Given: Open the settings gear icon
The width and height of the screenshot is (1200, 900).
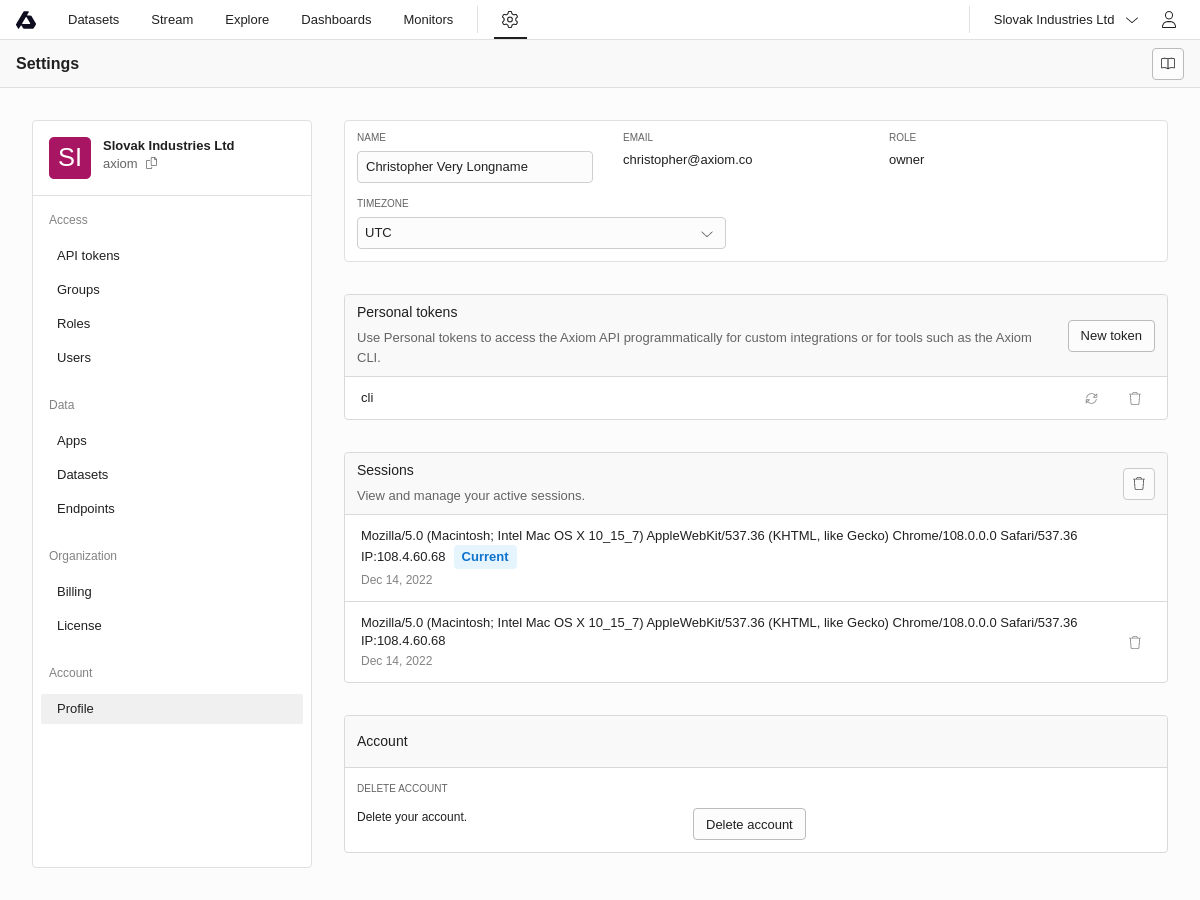Looking at the screenshot, I should click(510, 20).
